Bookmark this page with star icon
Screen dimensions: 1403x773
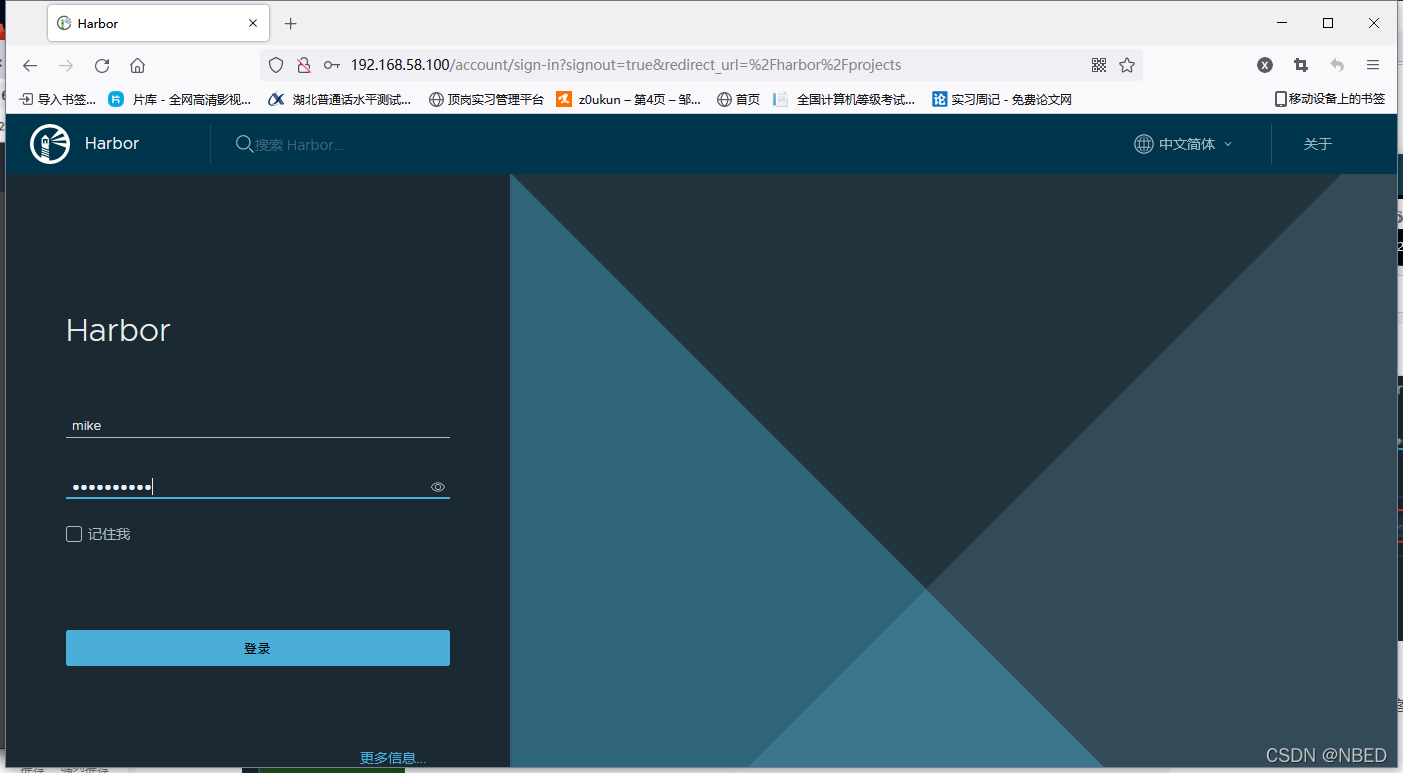click(x=1127, y=65)
